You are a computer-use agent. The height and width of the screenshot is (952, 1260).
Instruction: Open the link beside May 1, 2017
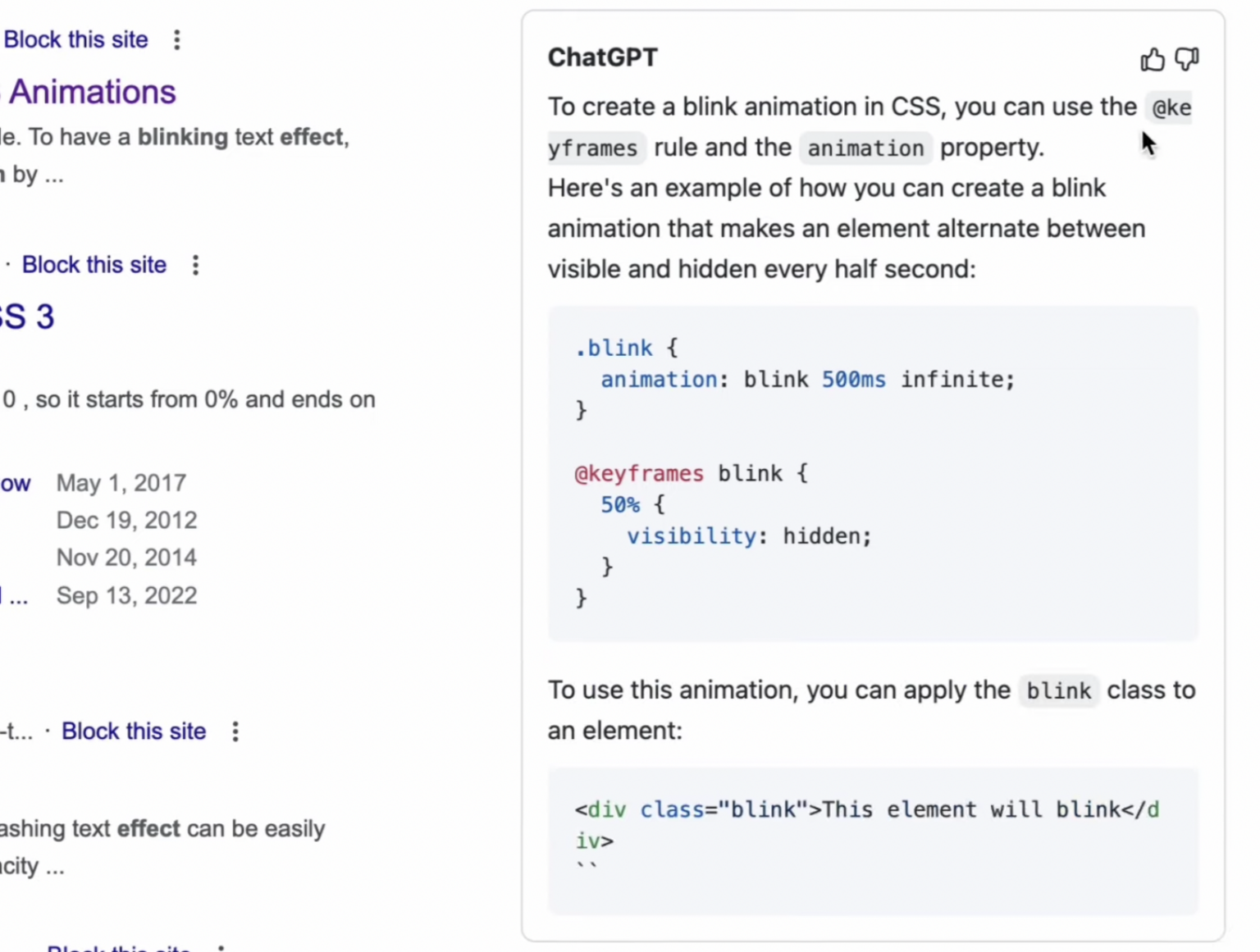15,483
